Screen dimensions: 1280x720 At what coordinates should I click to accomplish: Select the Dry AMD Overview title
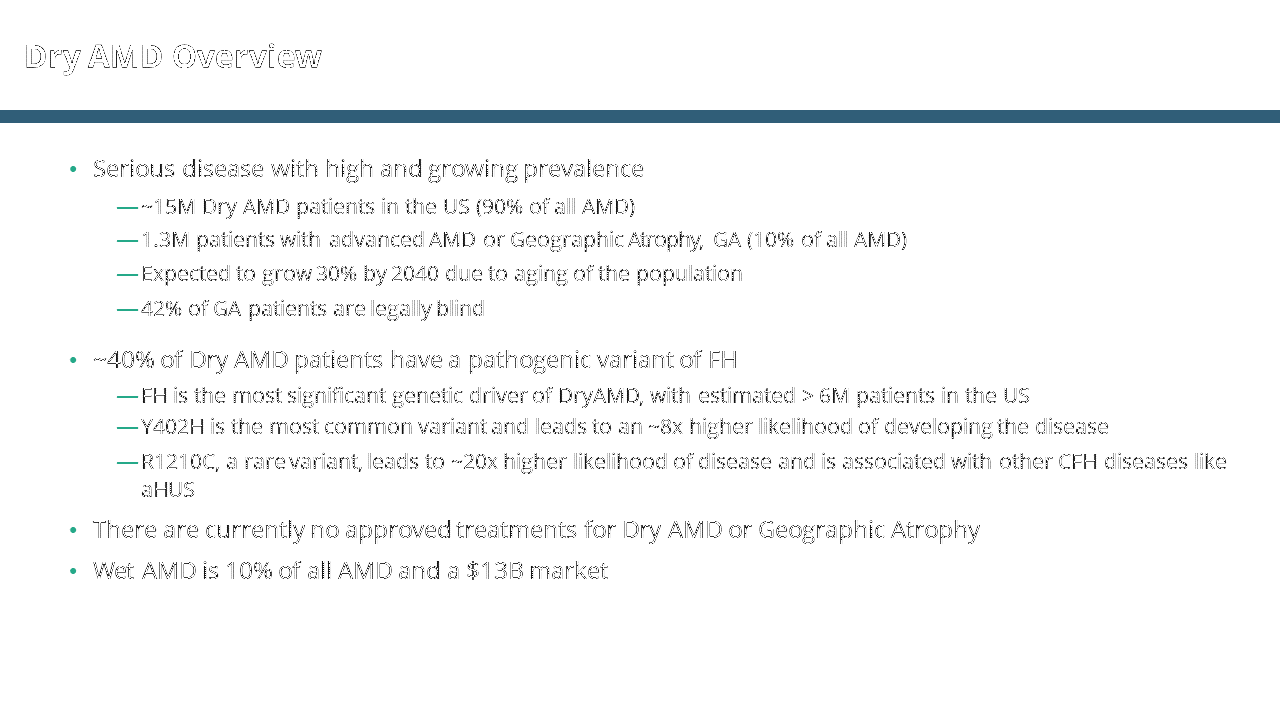[x=172, y=57]
